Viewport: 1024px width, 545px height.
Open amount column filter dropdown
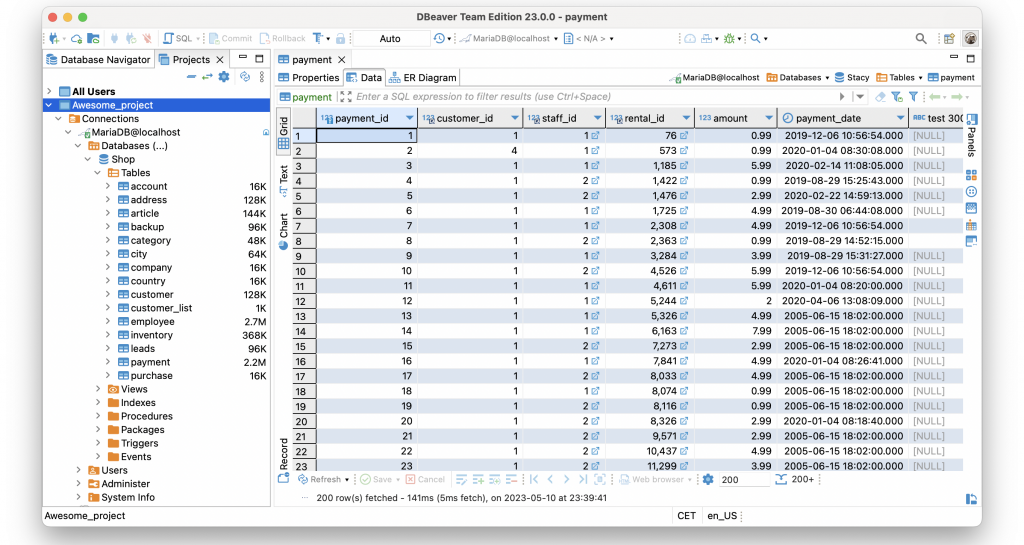coord(769,118)
